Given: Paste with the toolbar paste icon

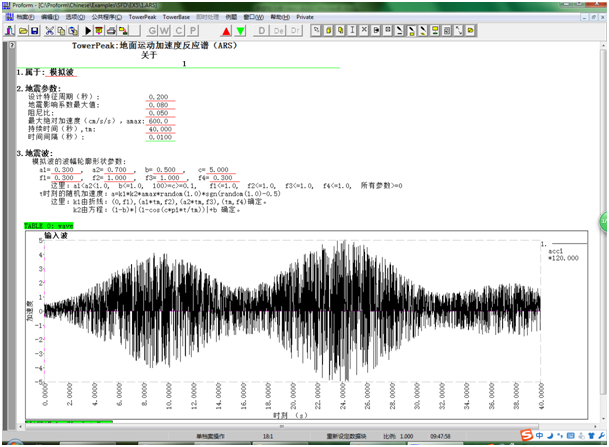Looking at the screenshot, I should click(73, 31).
